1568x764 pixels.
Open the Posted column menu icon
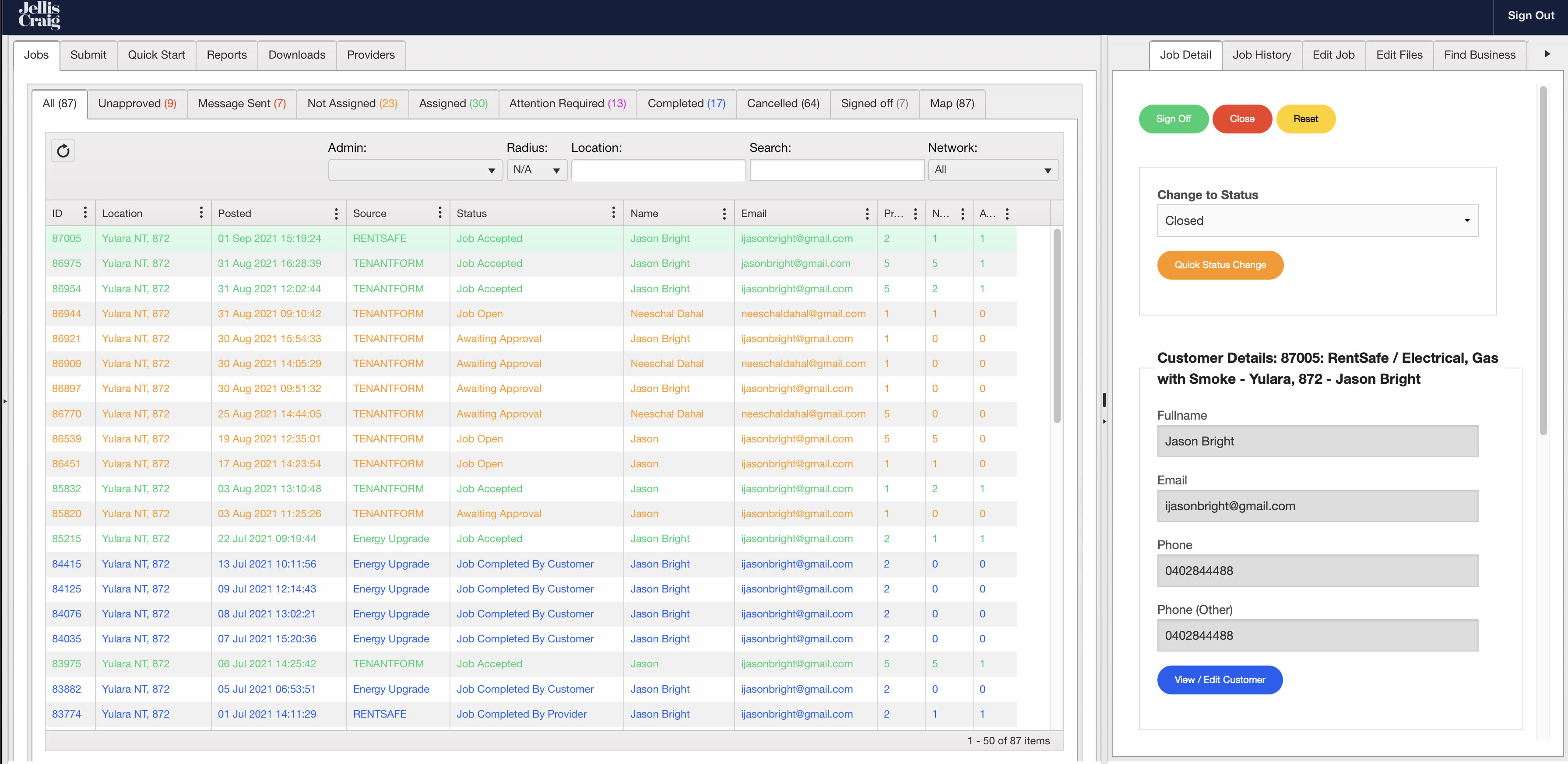point(336,214)
